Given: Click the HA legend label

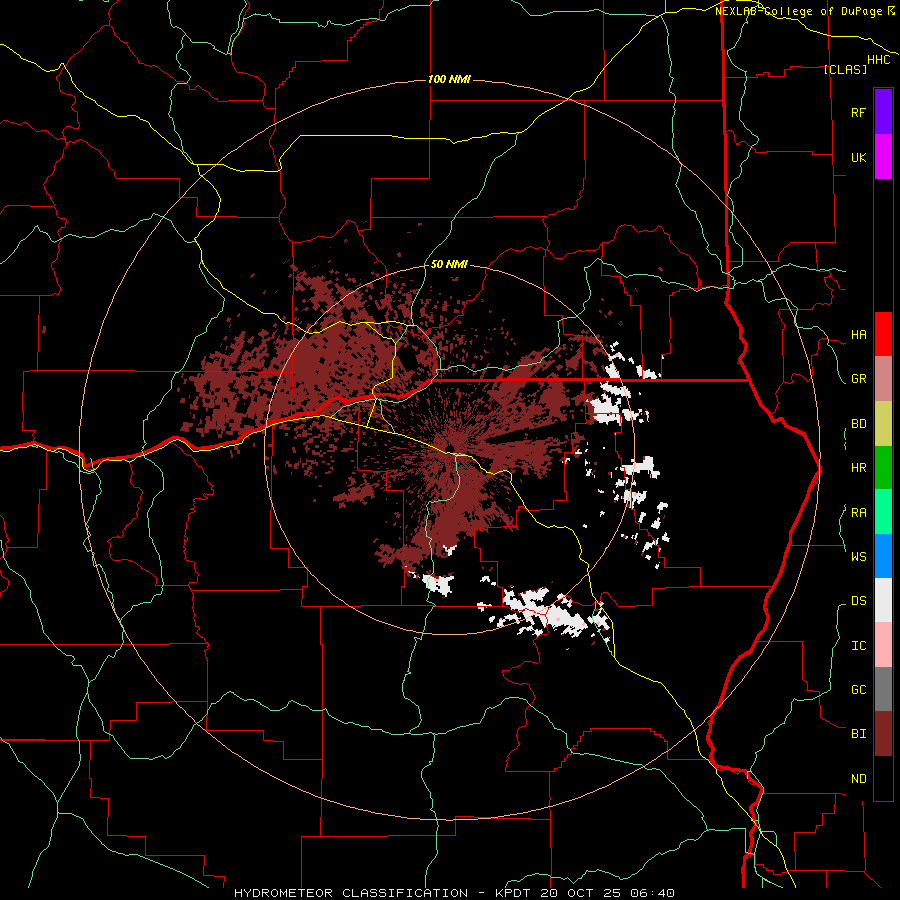Looking at the screenshot, I should click(858, 334).
